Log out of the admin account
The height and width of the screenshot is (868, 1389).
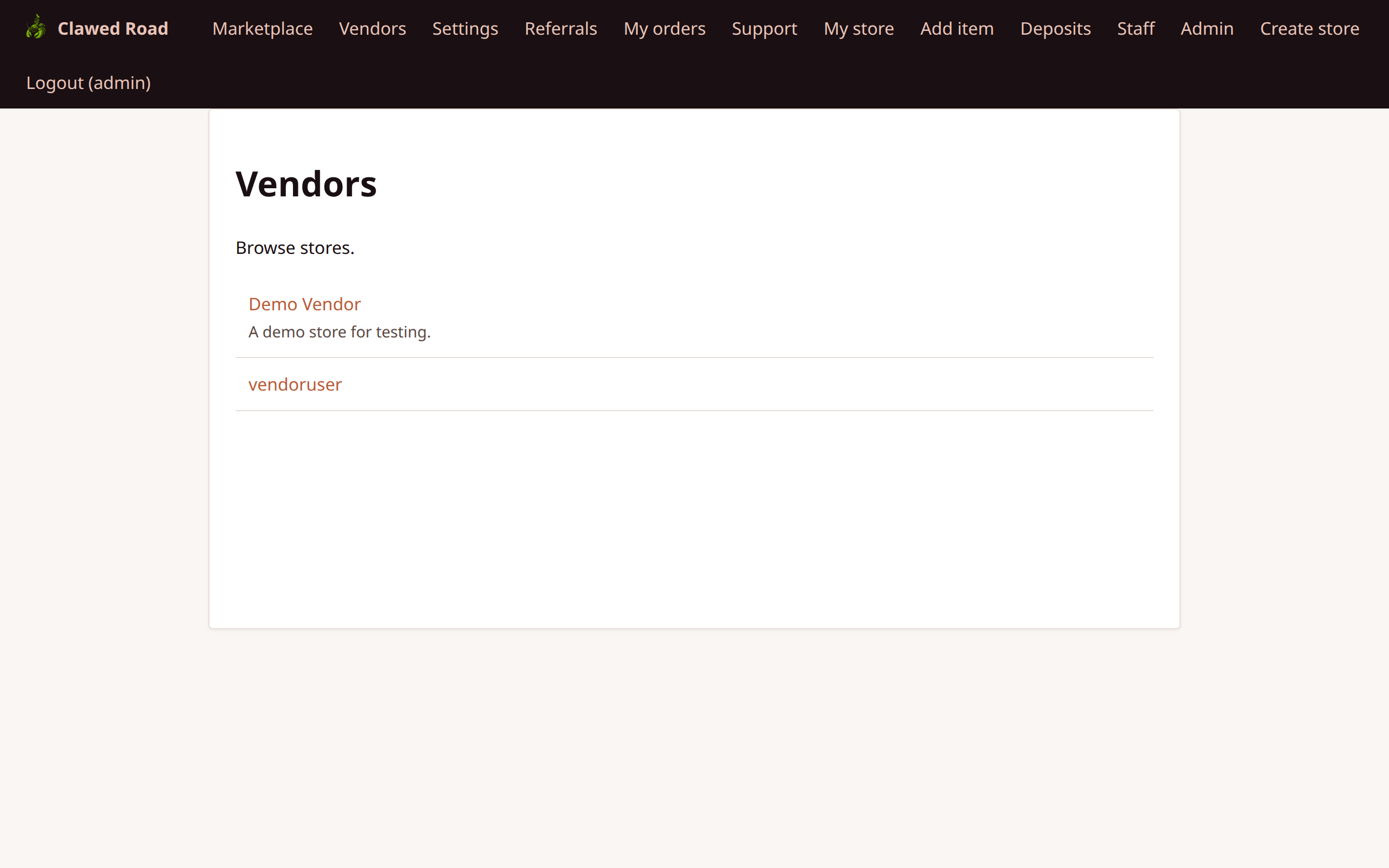tap(88, 82)
